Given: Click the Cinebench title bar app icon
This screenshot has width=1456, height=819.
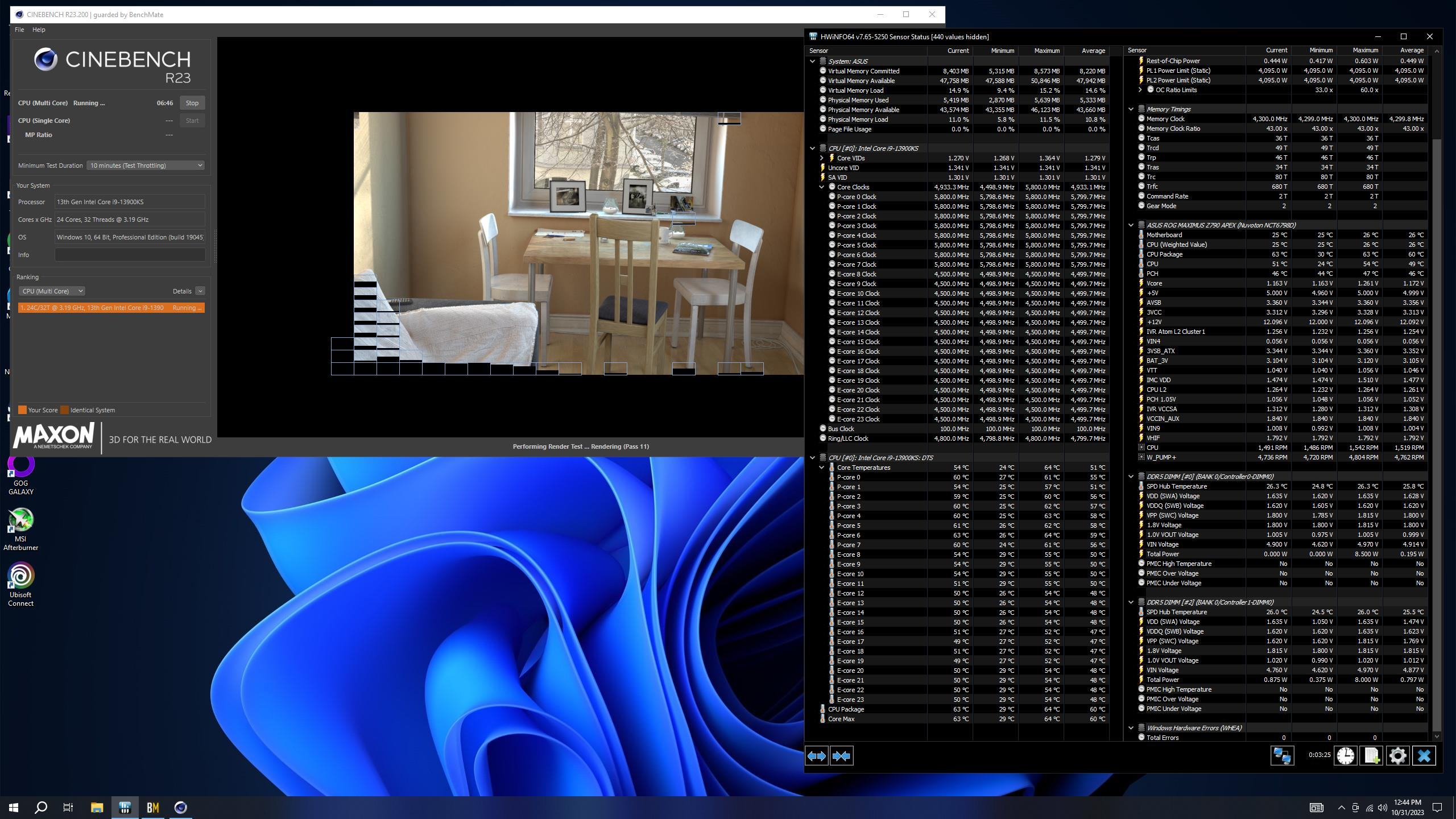Looking at the screenshot, I should click(x=19, y=14).
